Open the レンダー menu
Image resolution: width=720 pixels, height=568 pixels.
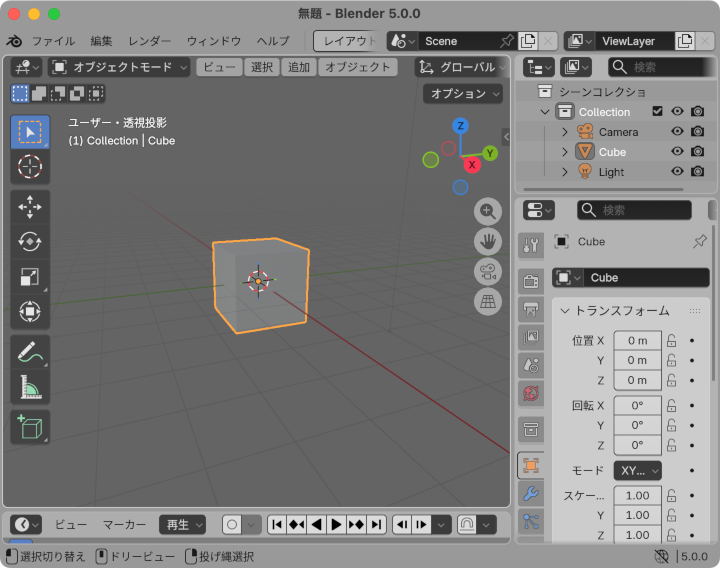tap(150, 41)
